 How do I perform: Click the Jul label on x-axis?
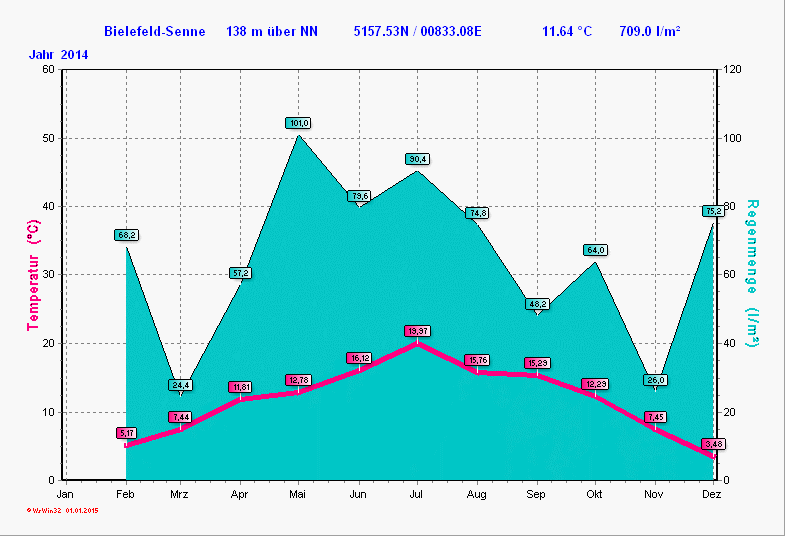point(416,494)
